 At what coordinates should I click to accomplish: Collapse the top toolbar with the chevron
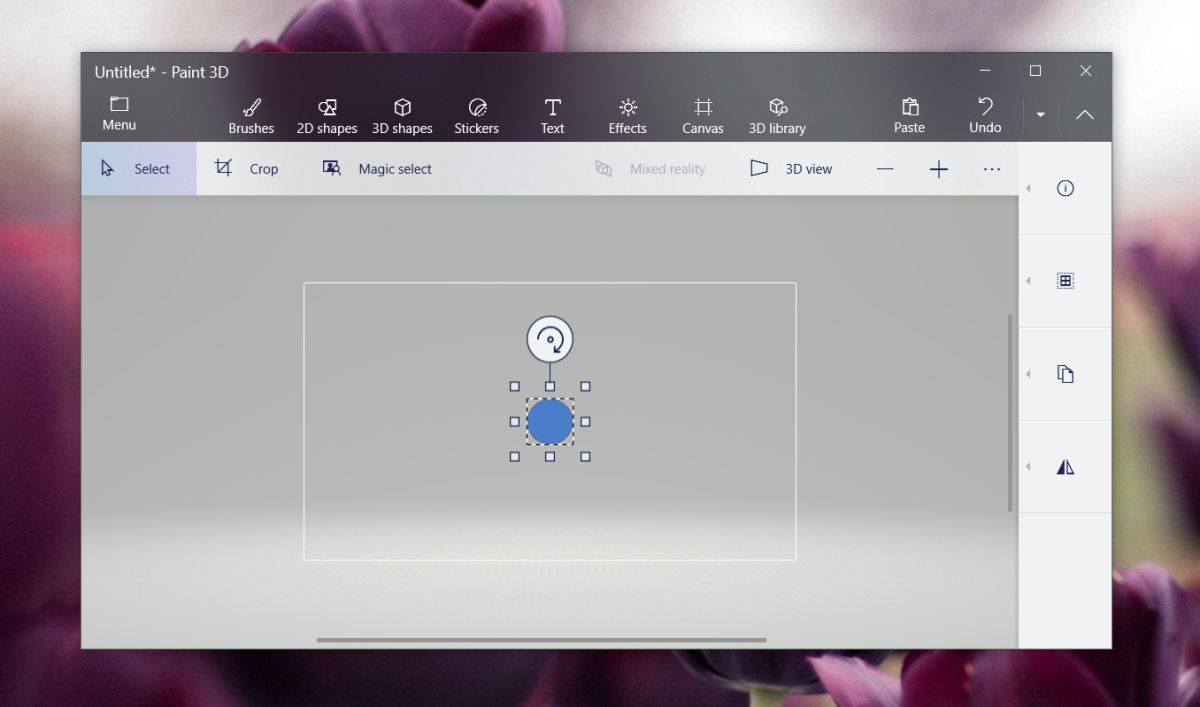coord(1085,113)
